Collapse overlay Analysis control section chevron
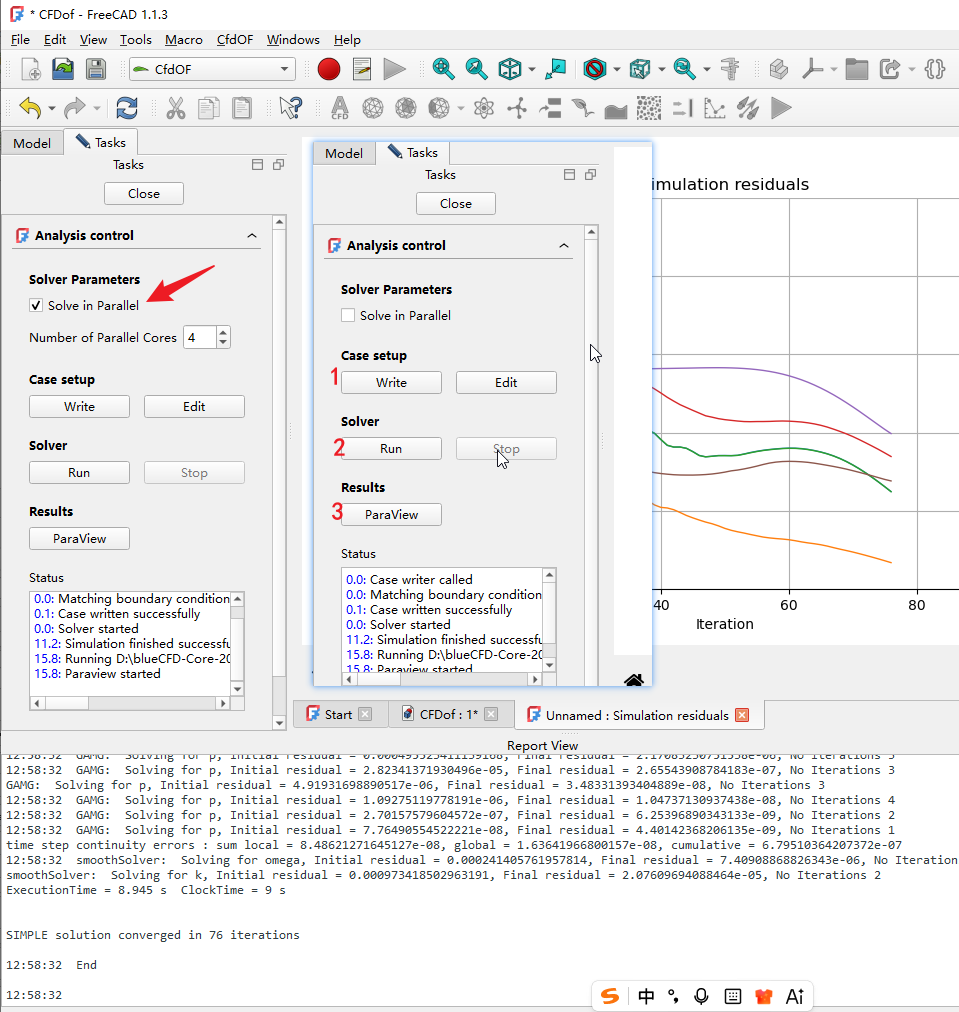 (564, 245)
